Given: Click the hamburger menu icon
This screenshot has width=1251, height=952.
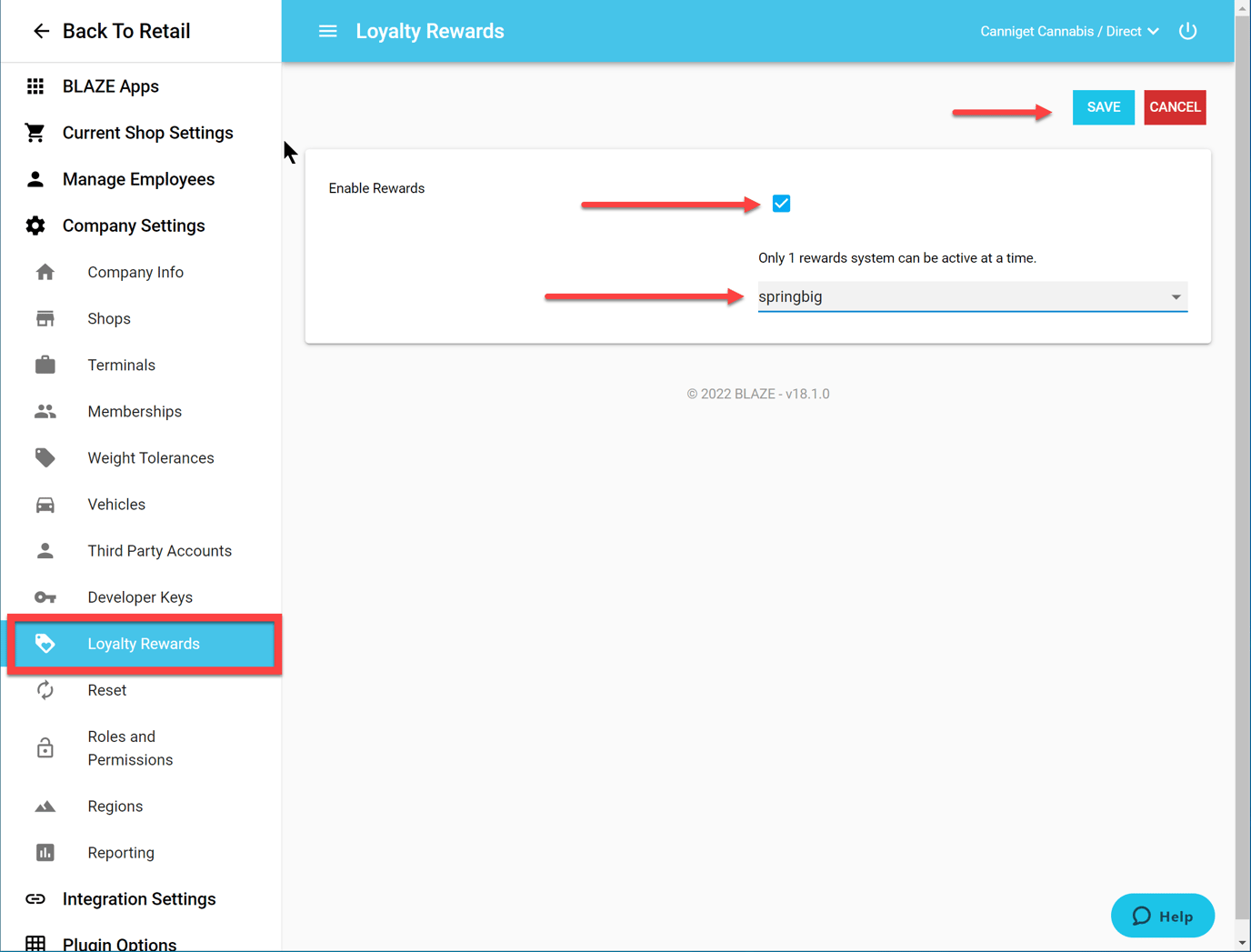Looking at the screenshot, I should coord(327,31).
